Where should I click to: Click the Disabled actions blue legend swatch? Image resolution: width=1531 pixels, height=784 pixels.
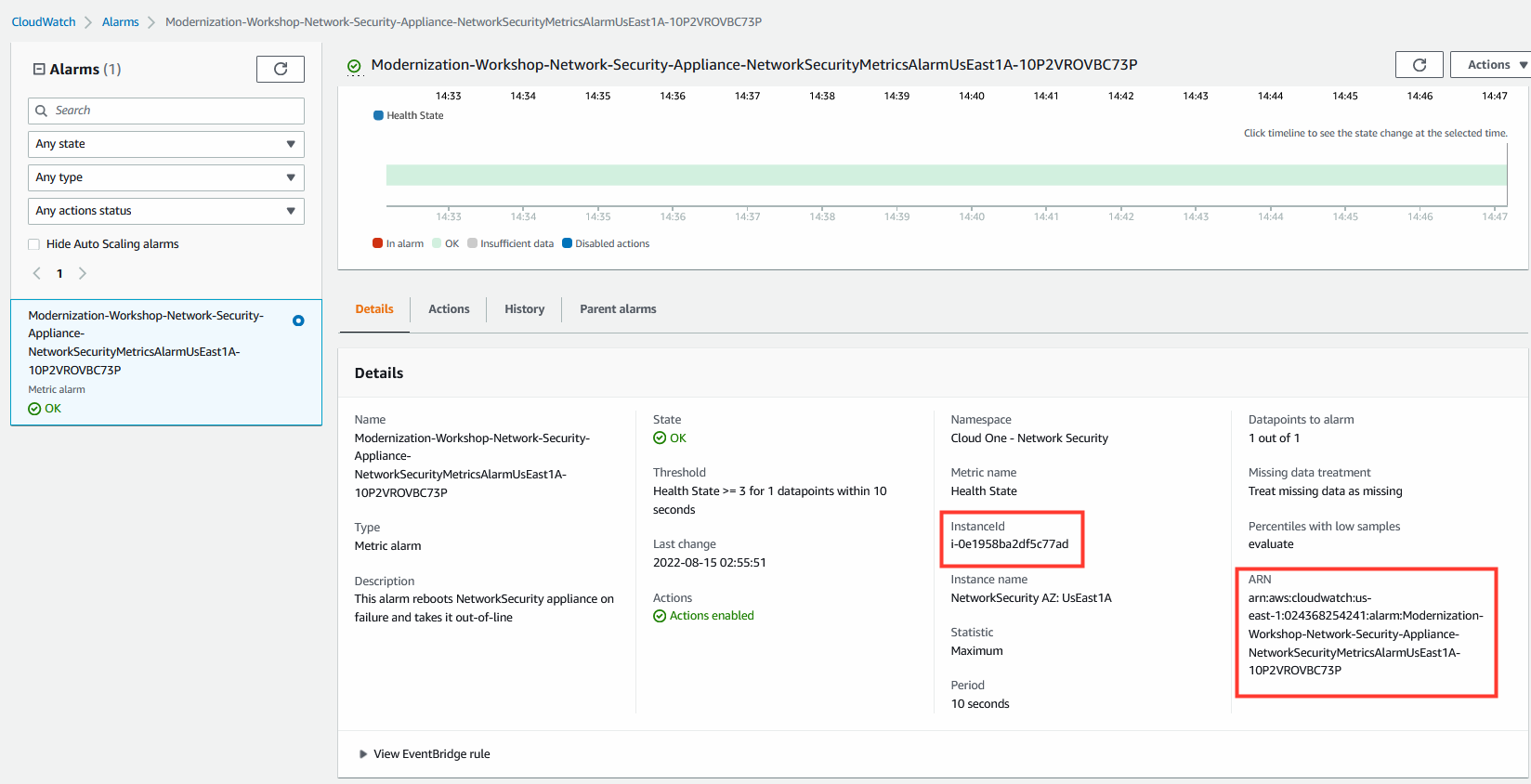(567, 243)
